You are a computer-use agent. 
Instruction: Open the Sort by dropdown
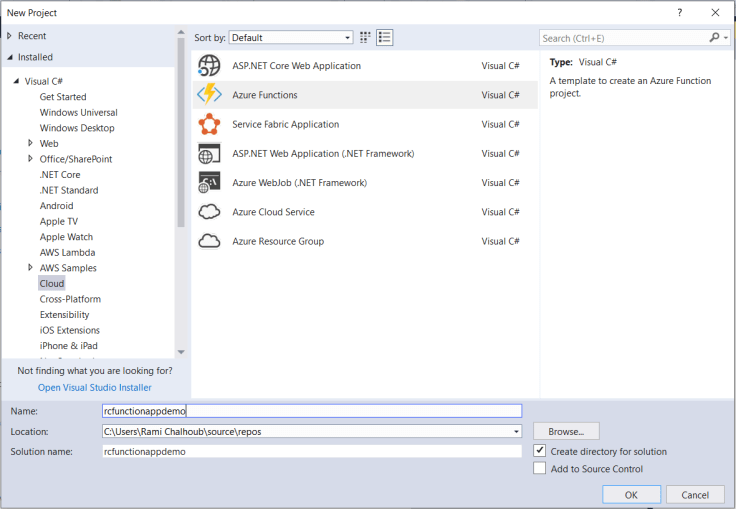click(x=291, y=38)
